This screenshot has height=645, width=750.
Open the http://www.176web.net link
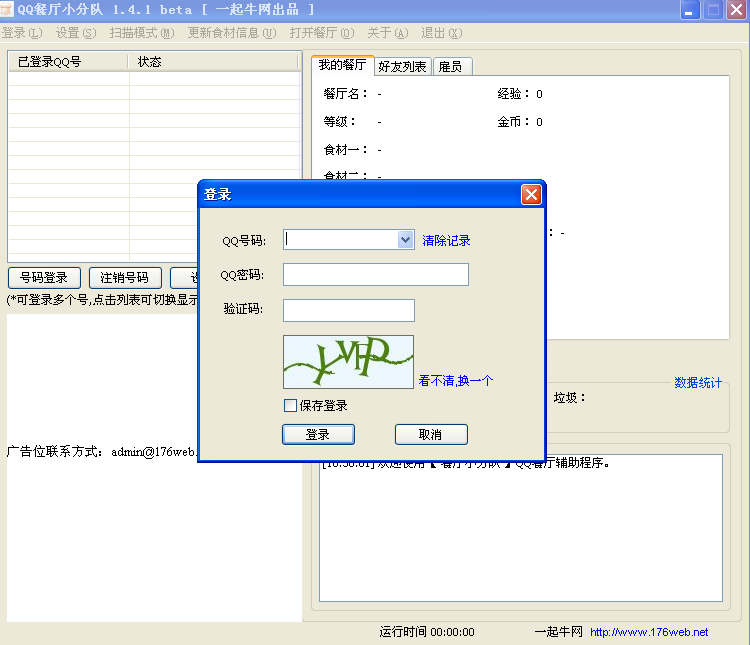tap(649, 632)
